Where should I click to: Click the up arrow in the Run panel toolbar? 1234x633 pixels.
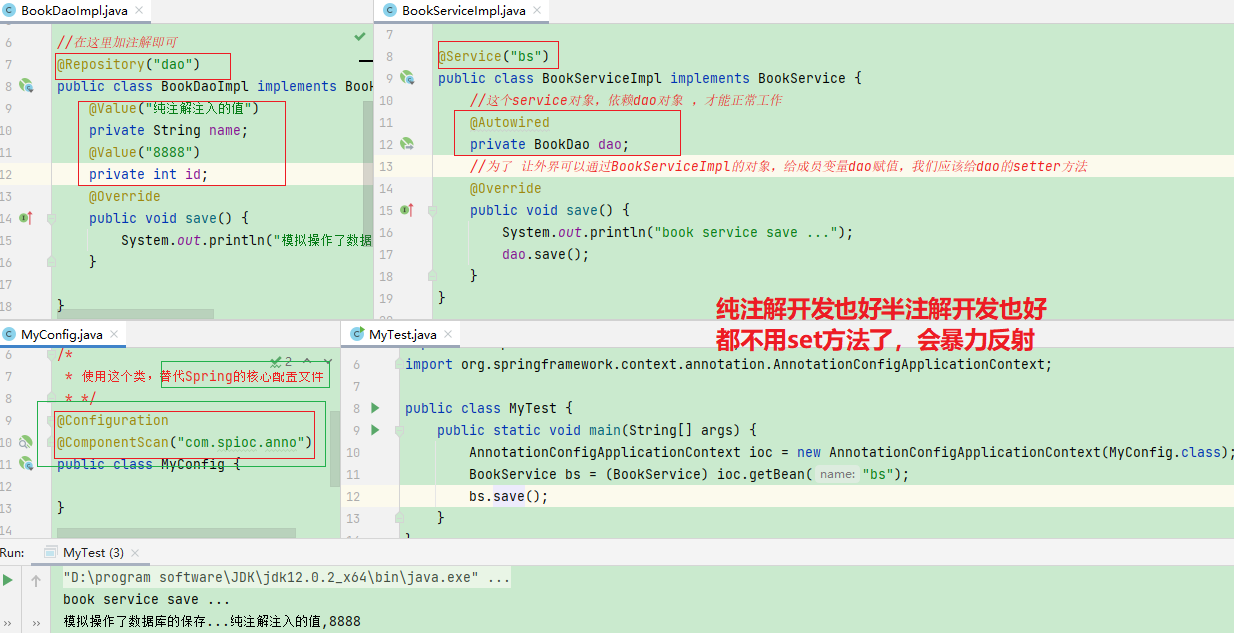click(x=36, y=579)
